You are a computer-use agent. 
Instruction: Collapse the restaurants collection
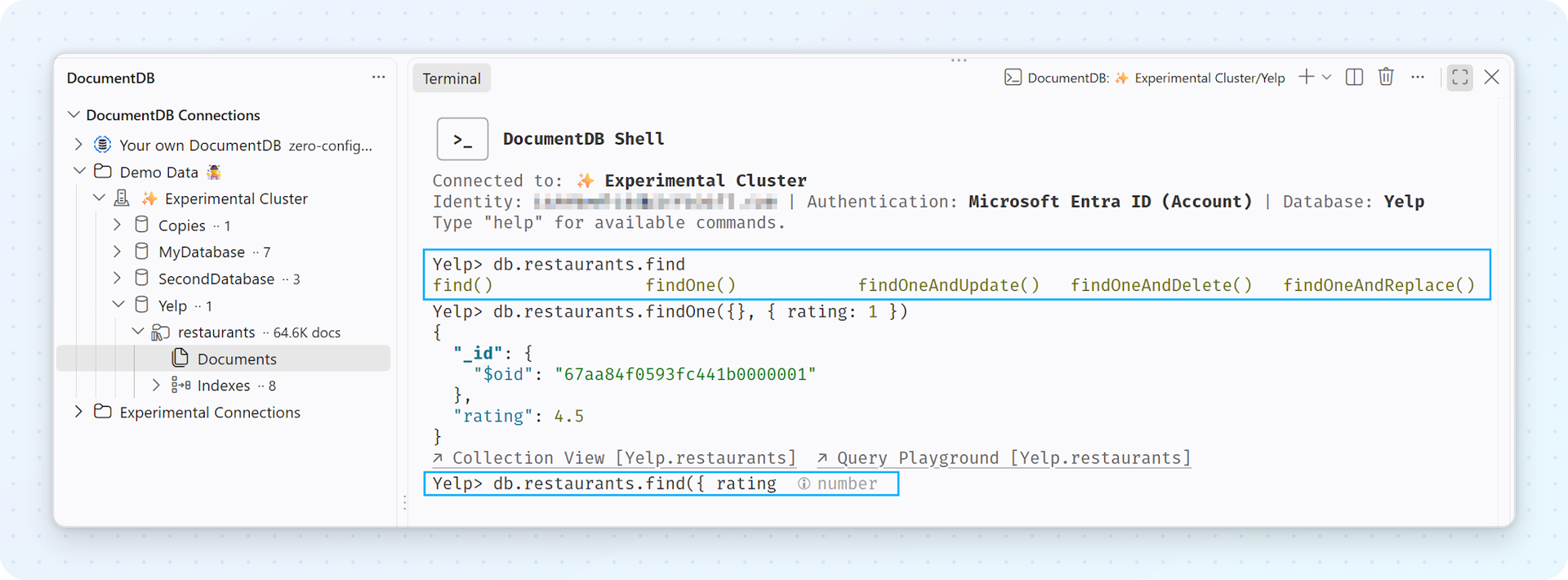coord(138,332)
